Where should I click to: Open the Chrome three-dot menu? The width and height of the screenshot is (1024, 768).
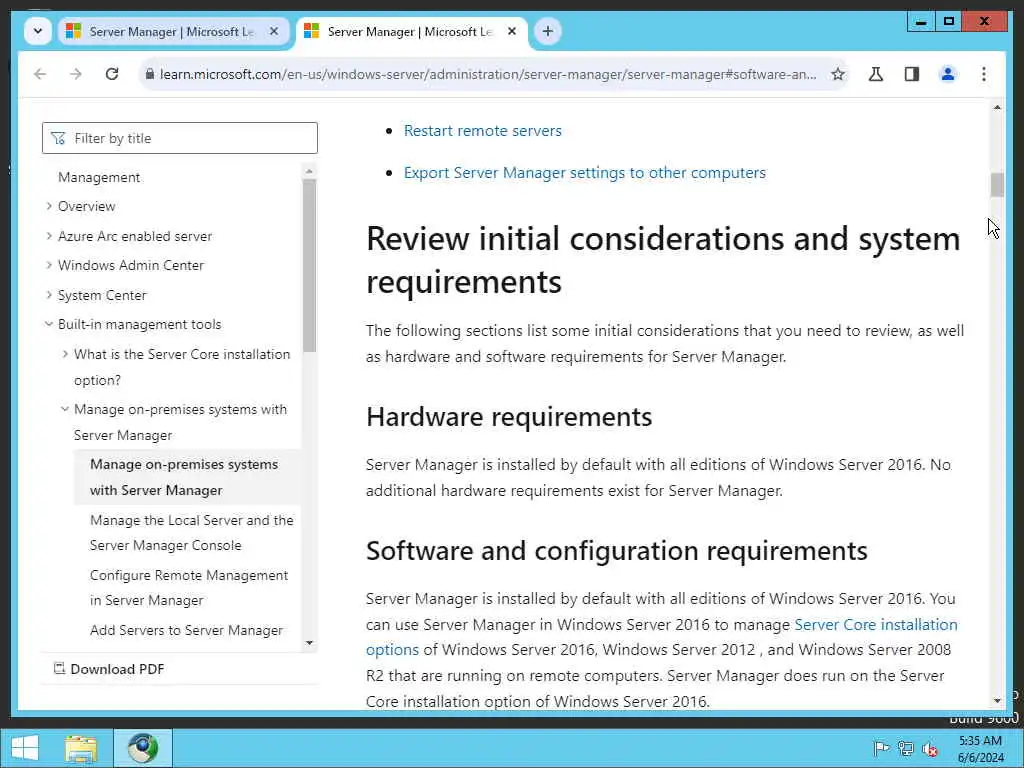click(984, 74)
